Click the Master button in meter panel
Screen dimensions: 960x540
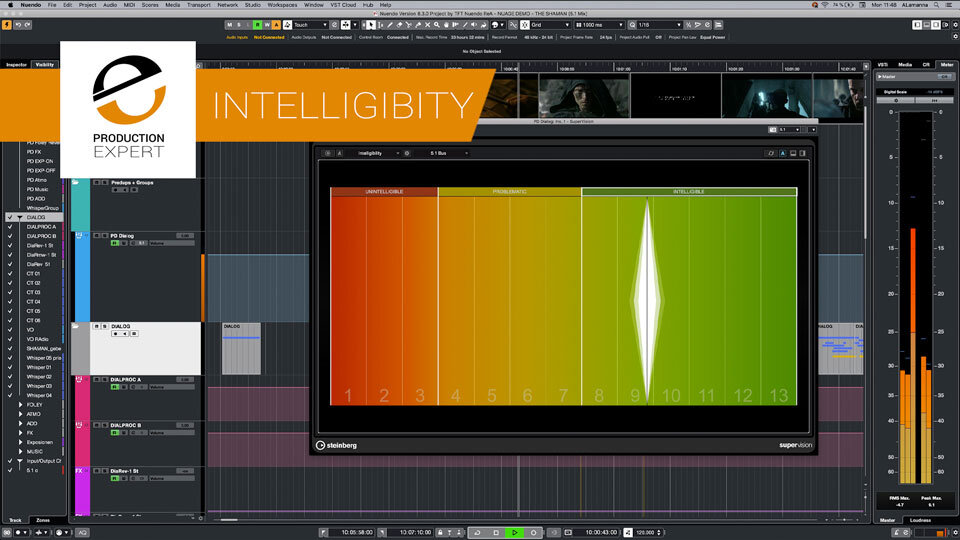887,76
